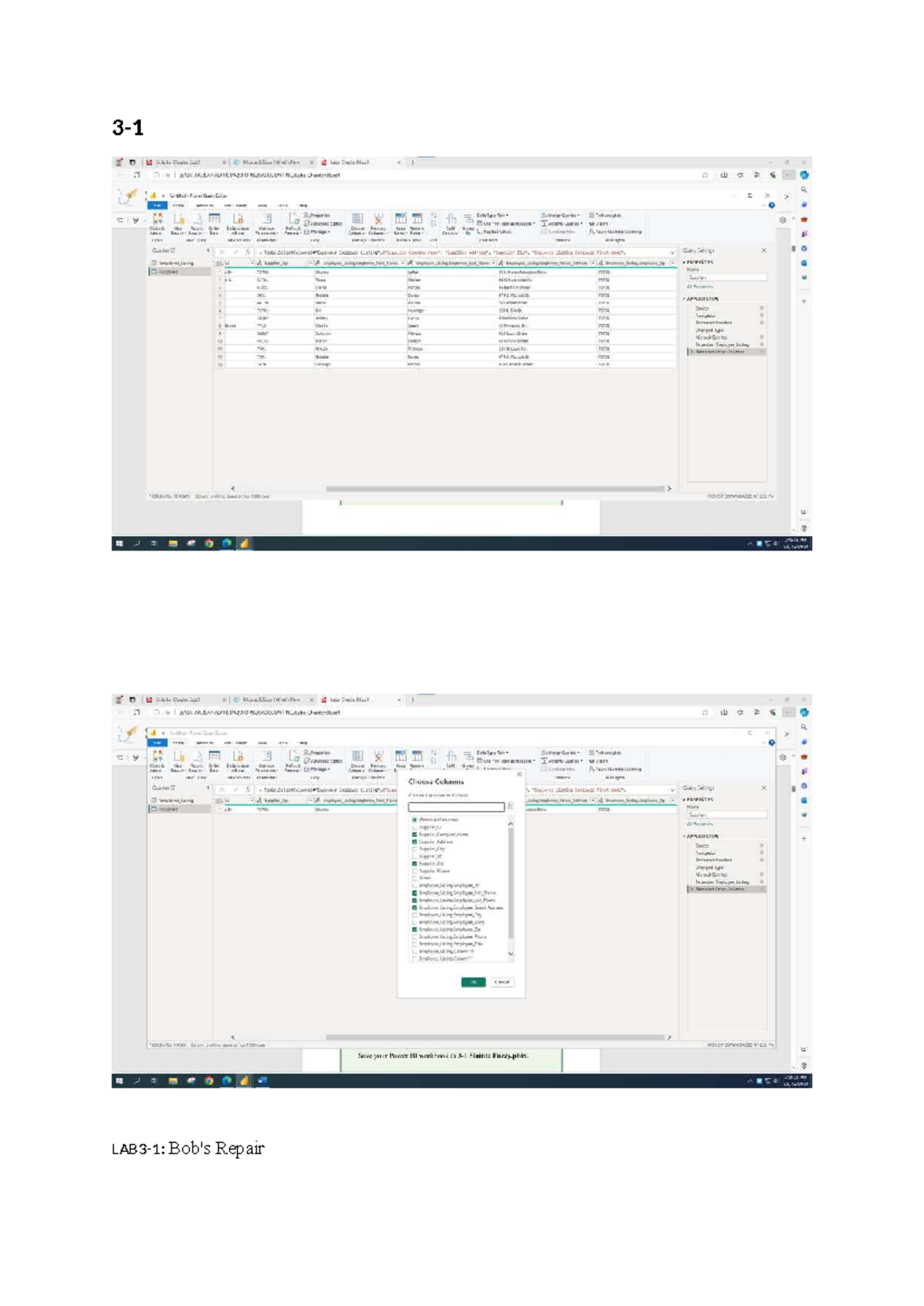Click Windows Start button in top screenshot taskbar
This screenshot has height=1306, width=924.
point(119,544)
